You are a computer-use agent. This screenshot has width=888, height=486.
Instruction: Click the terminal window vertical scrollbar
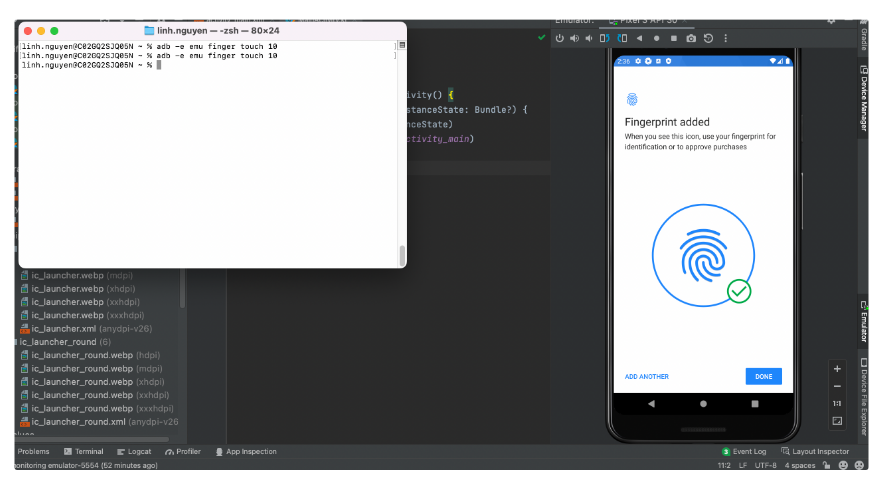[x=402, y=256]
